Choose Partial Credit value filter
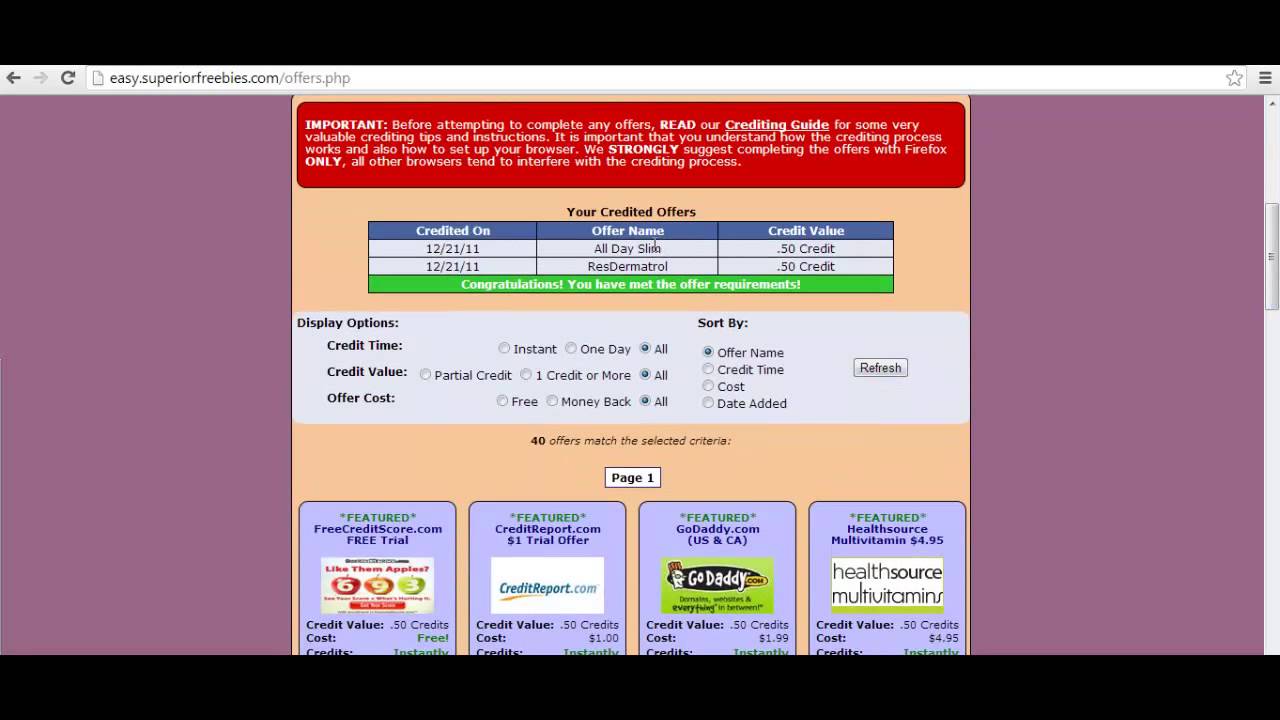Screen dimensions: 1280x720 pos(425,374)
